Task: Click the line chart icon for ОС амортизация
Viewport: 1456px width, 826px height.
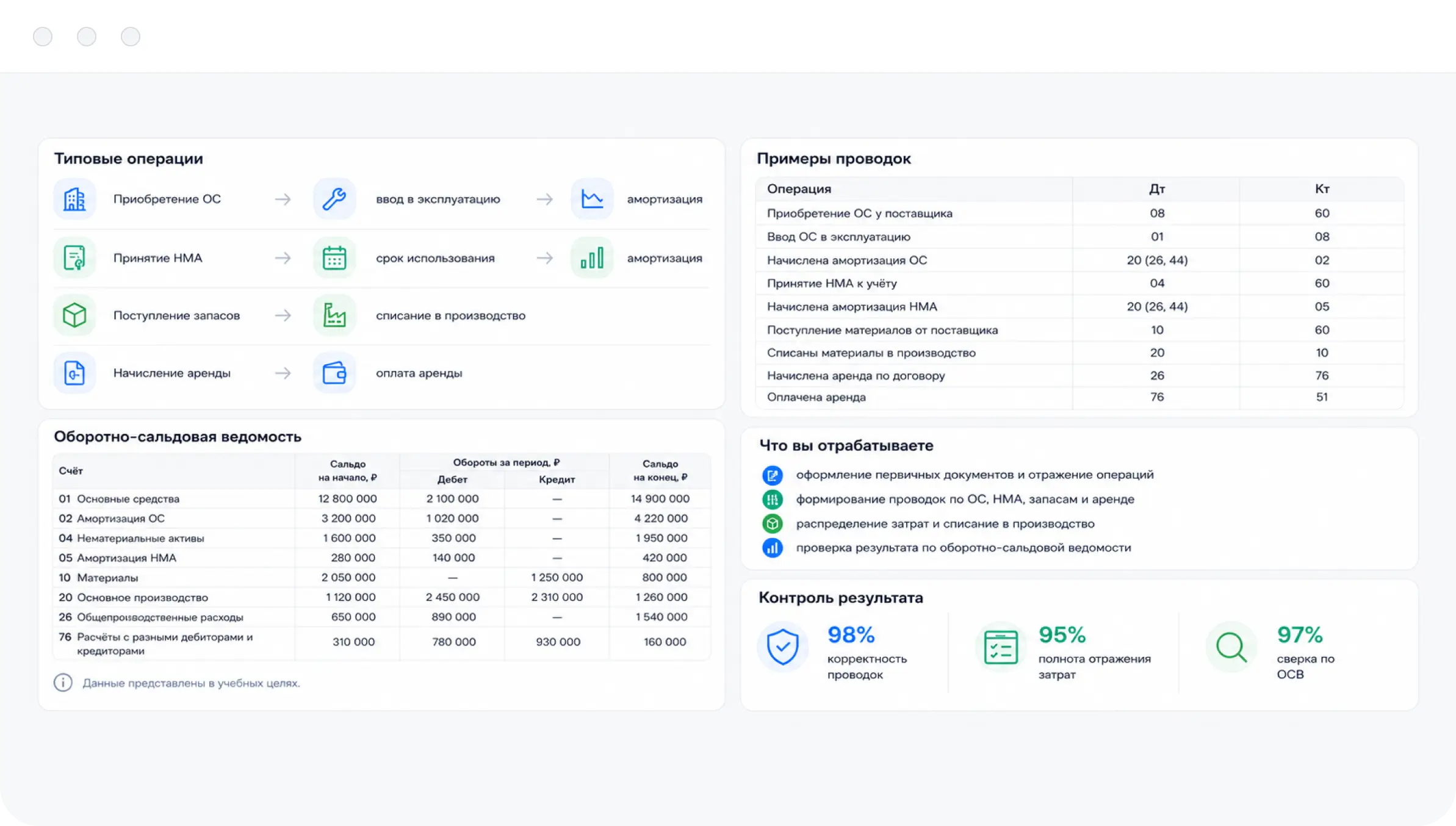Action: (592, 199)
